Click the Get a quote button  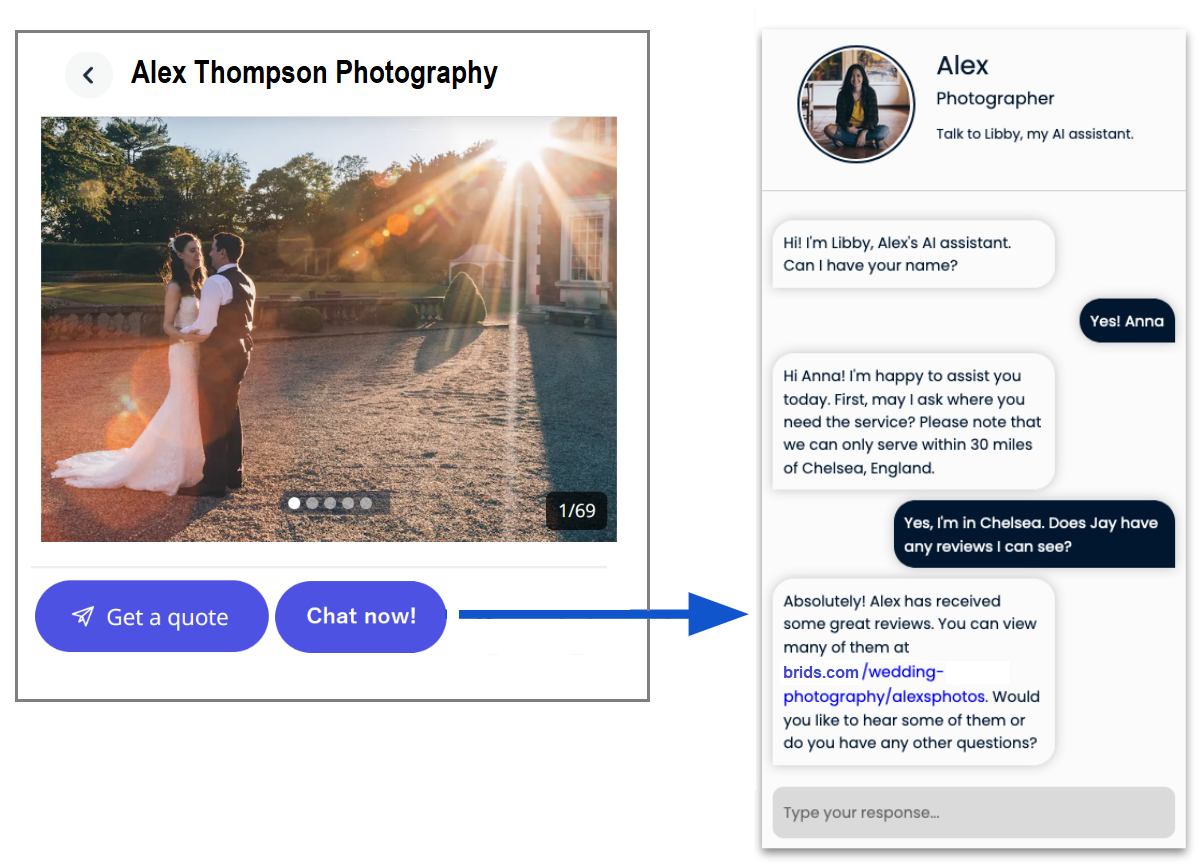coord(152,617)
